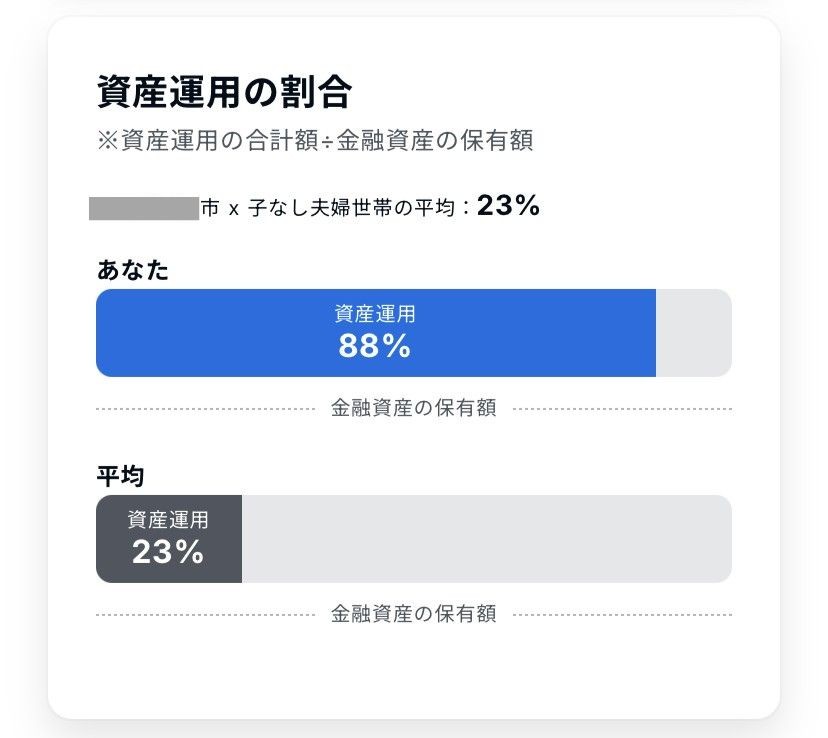Image resolution: width=828 pixels, height=738 pixels.
Task: Click the 市 character after the redacted block
Action: 211,209
